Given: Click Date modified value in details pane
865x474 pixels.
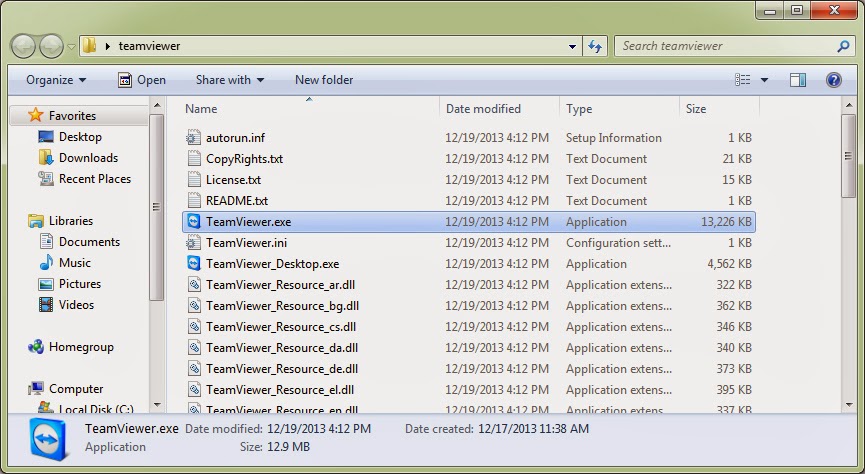Looking at the screenshot, I should pos(319,429).
